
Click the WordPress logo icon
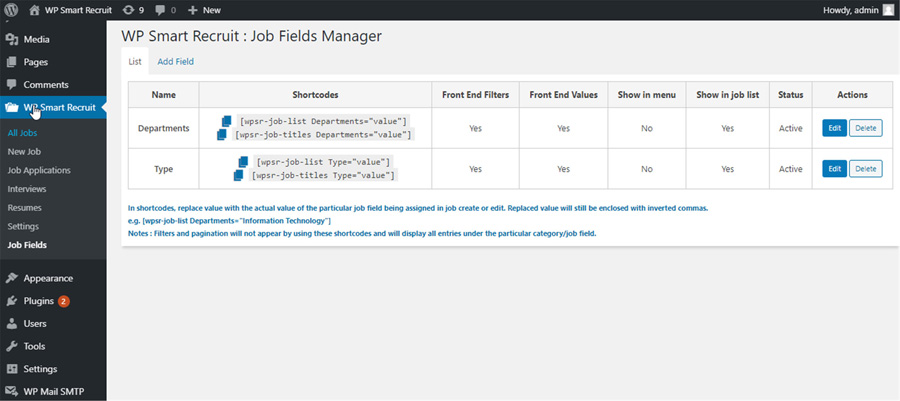[x=12, y=9]
